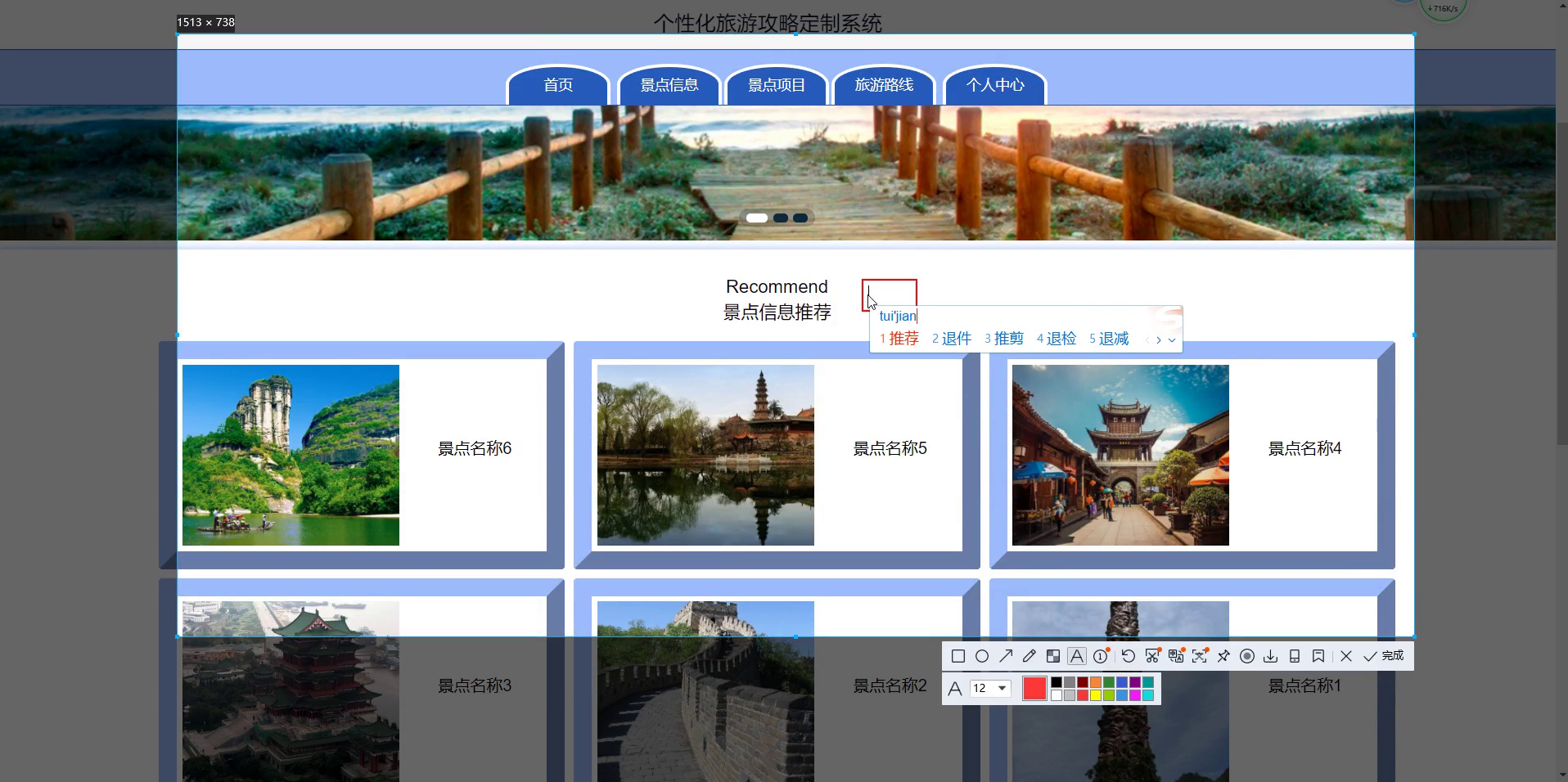
Task: Select the text annotation tool
Action: pyautogui.click(x=1077, y=656)
